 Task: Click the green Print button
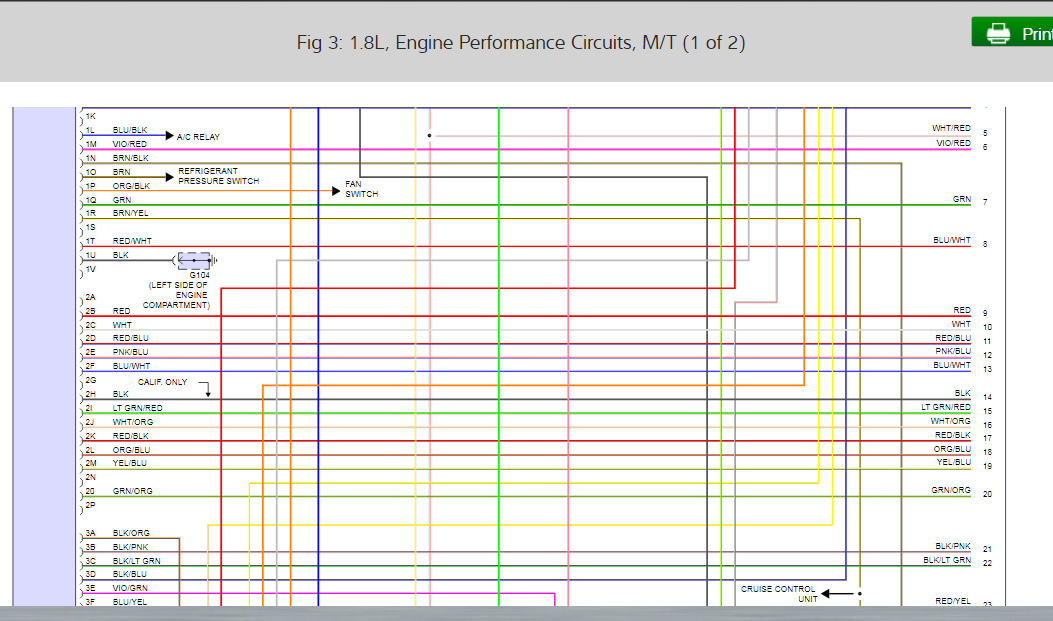(x=1012, y=32)
